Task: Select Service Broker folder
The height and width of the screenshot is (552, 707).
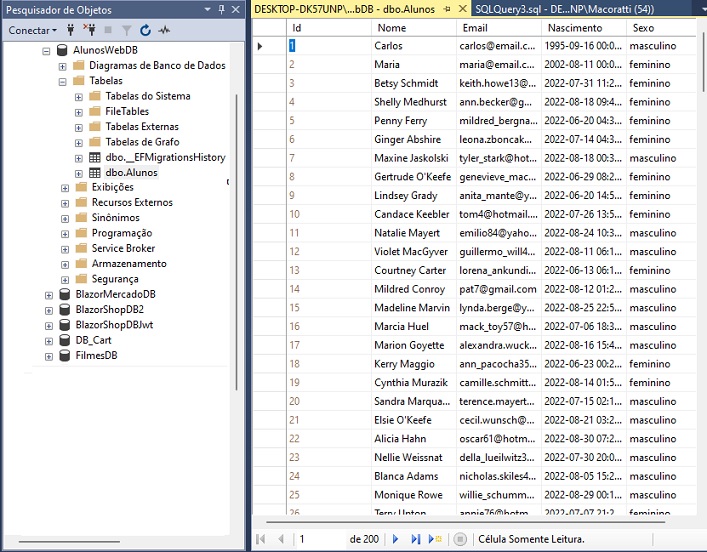Action: 123,248
